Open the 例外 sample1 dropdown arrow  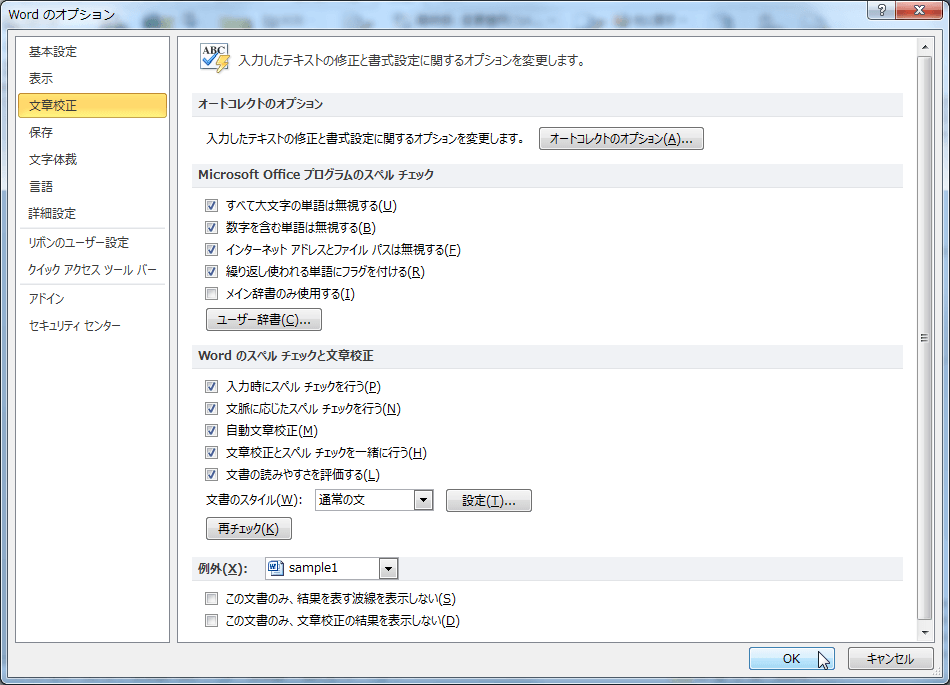388,568
